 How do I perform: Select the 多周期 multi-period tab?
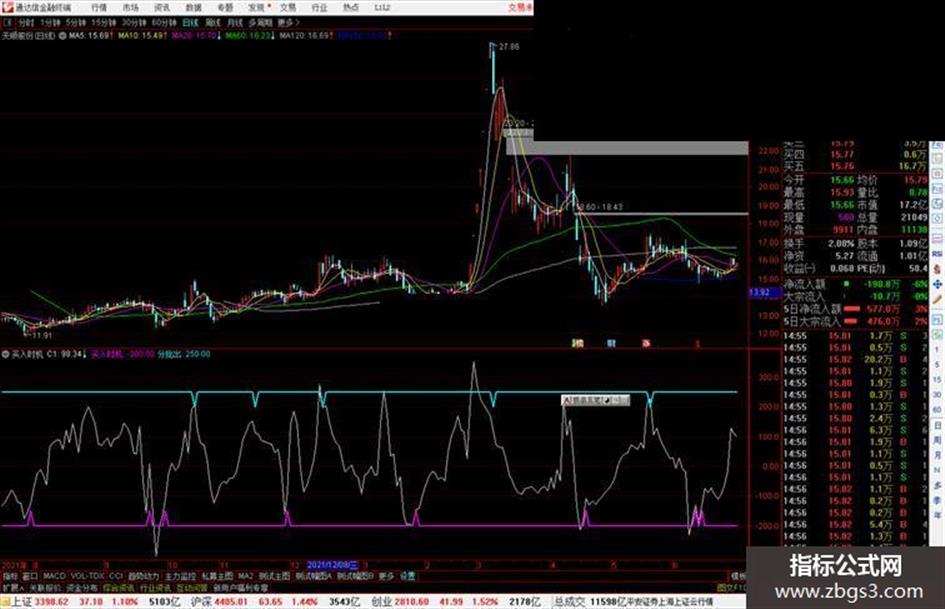pos(260,22)
